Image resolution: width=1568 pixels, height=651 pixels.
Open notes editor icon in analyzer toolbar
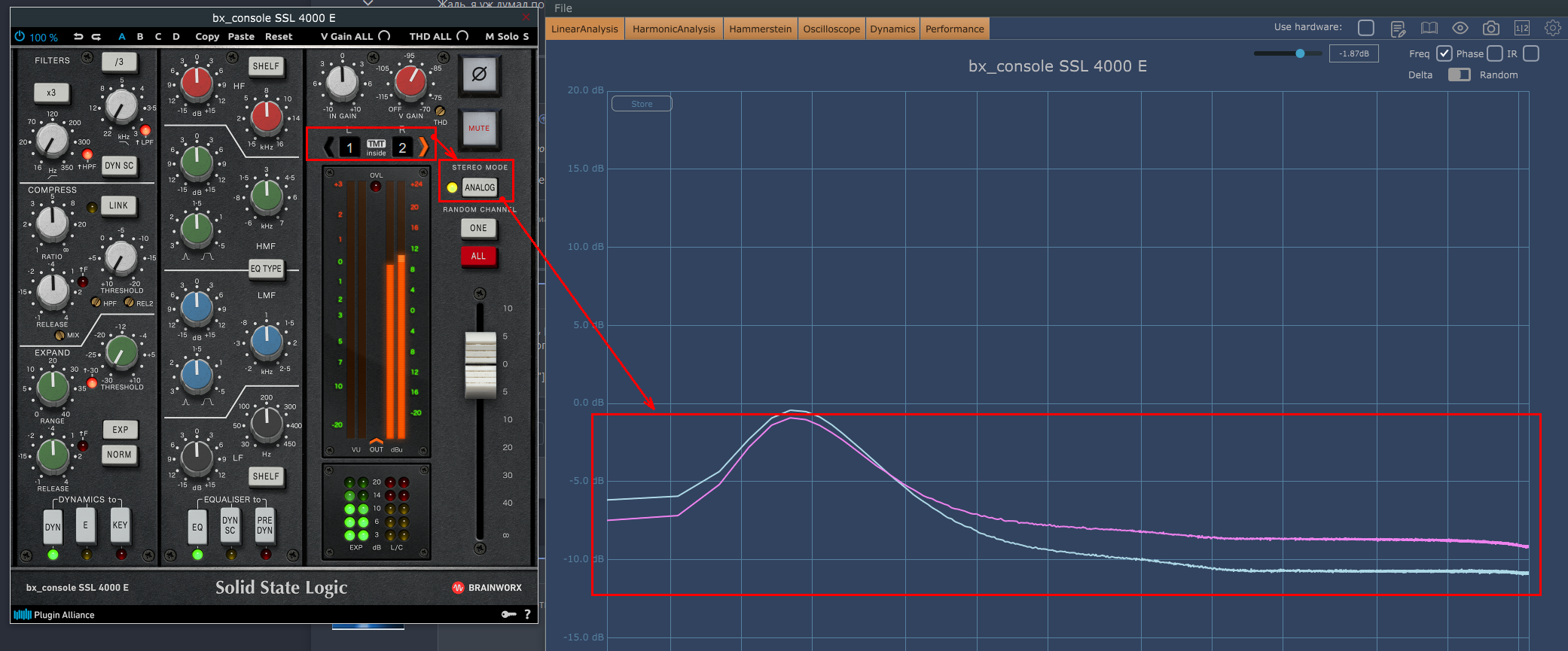pos(1398,29)
